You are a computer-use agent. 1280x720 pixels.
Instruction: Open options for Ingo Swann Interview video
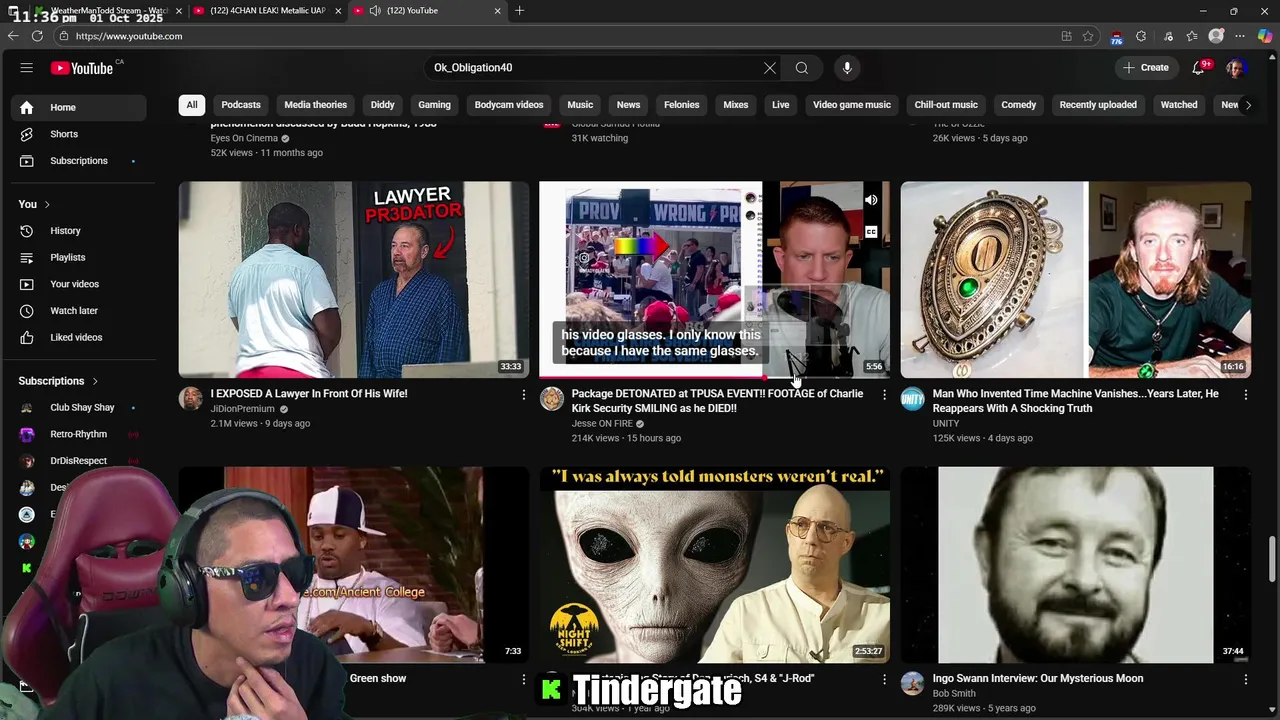click(1245, 679)
